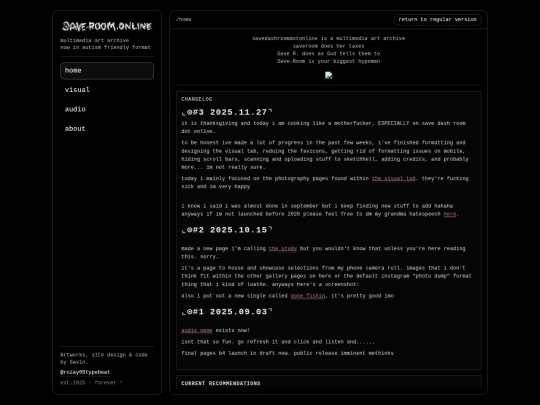Click the /home breadcrumb path
540x405 pixels.
click(x=184, y=20)
